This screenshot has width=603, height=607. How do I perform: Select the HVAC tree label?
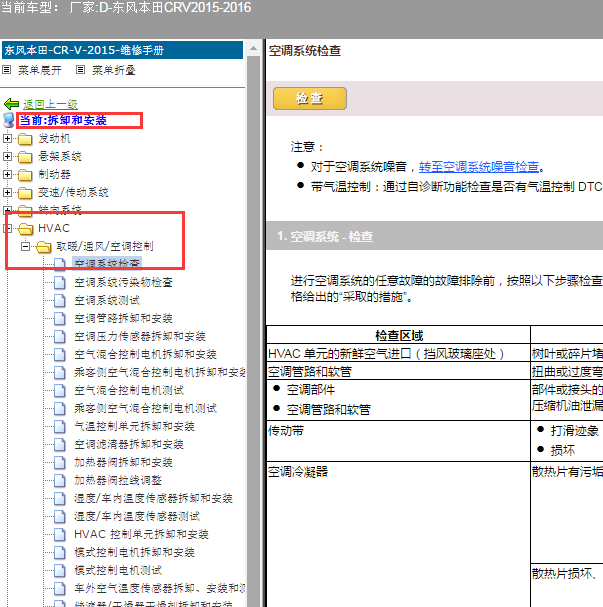point(54,228)
